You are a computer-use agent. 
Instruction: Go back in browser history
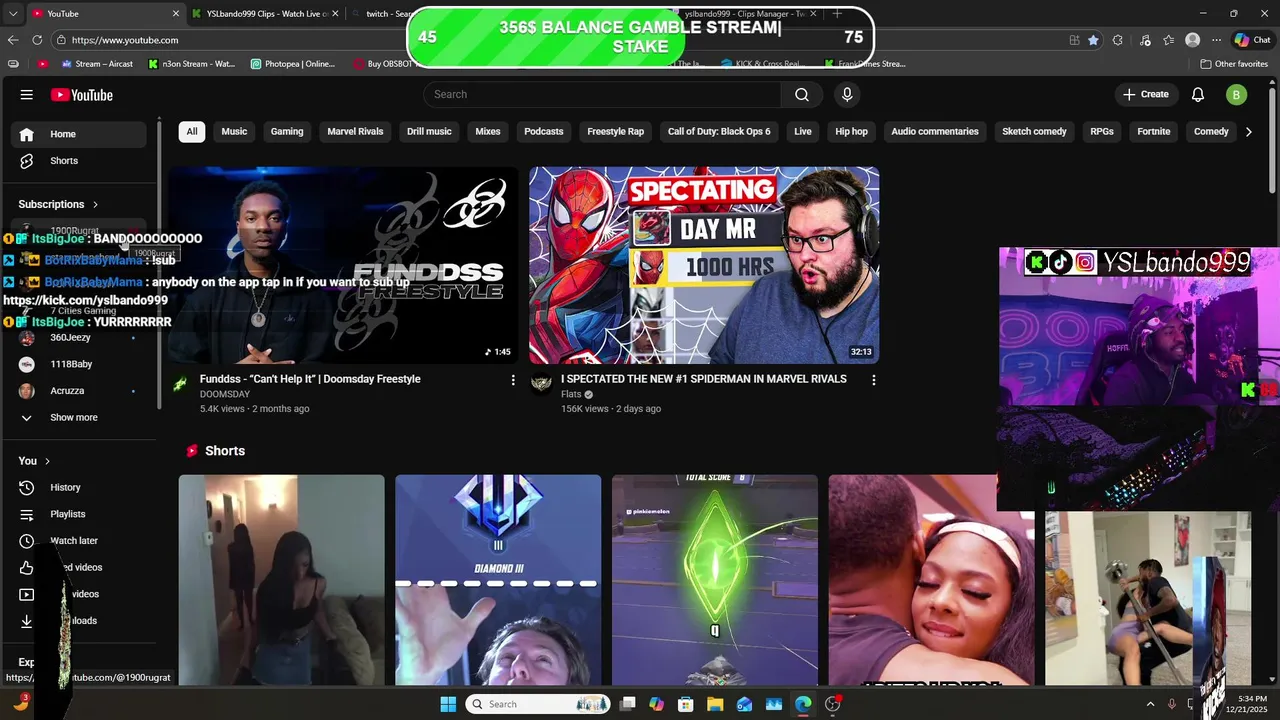(13, 40)
